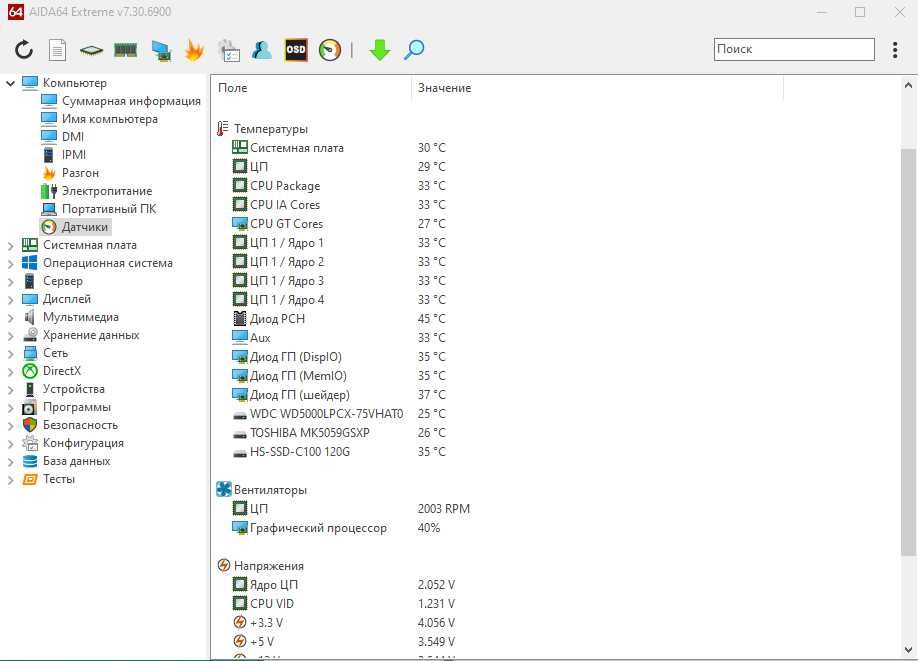The image size is (918, 661).
Task: Click the 2003 RPM fan value
Action: pyautogui.click(x=444, y=509)
